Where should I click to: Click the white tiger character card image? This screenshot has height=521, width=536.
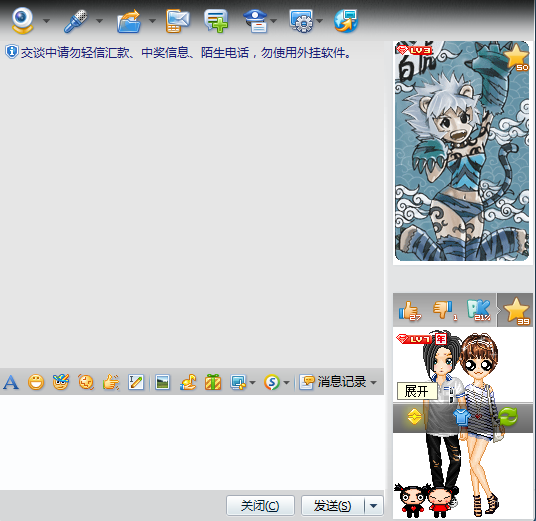462,151
